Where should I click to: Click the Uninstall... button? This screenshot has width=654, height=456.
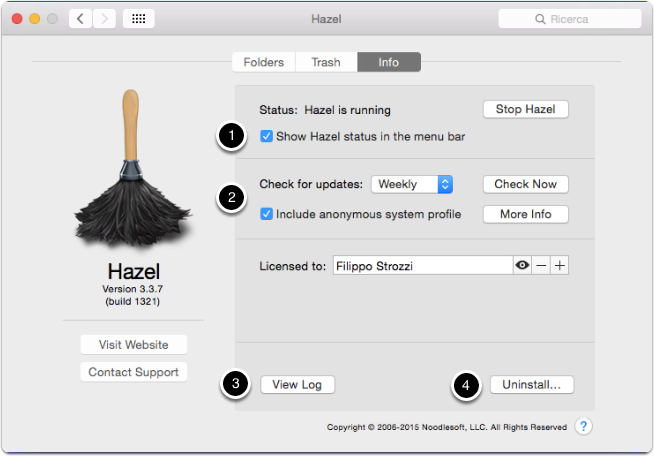[x=532, y=384]
